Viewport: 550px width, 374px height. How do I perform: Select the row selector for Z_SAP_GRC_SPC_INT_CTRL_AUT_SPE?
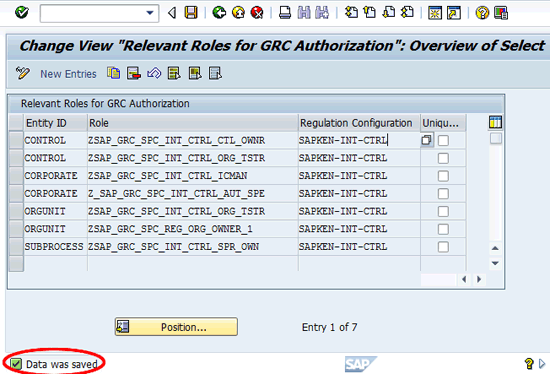(x=16, y=193)
